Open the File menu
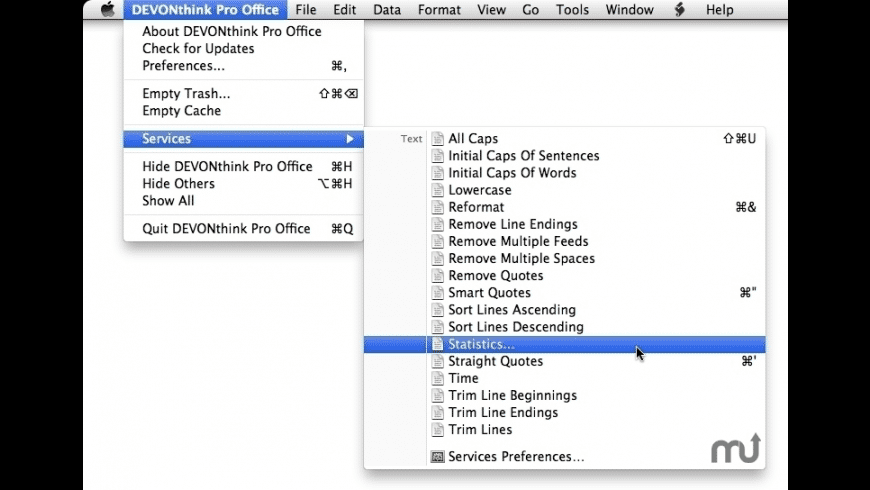The height and width of the screenshot is (490, 870). pyautogui.click(x=306, y=10)
